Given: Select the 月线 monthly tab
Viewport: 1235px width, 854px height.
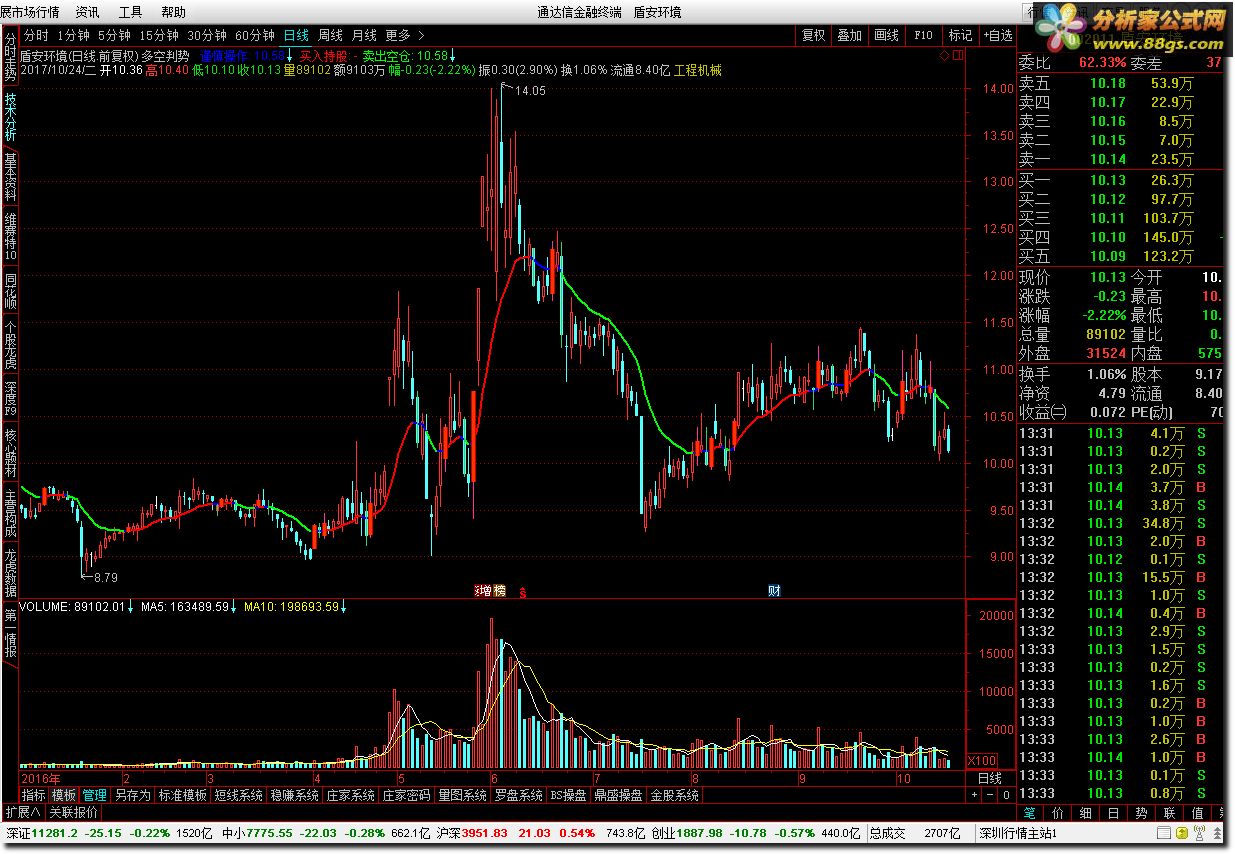Looking at the screenshot, I should tap(364, 35).
